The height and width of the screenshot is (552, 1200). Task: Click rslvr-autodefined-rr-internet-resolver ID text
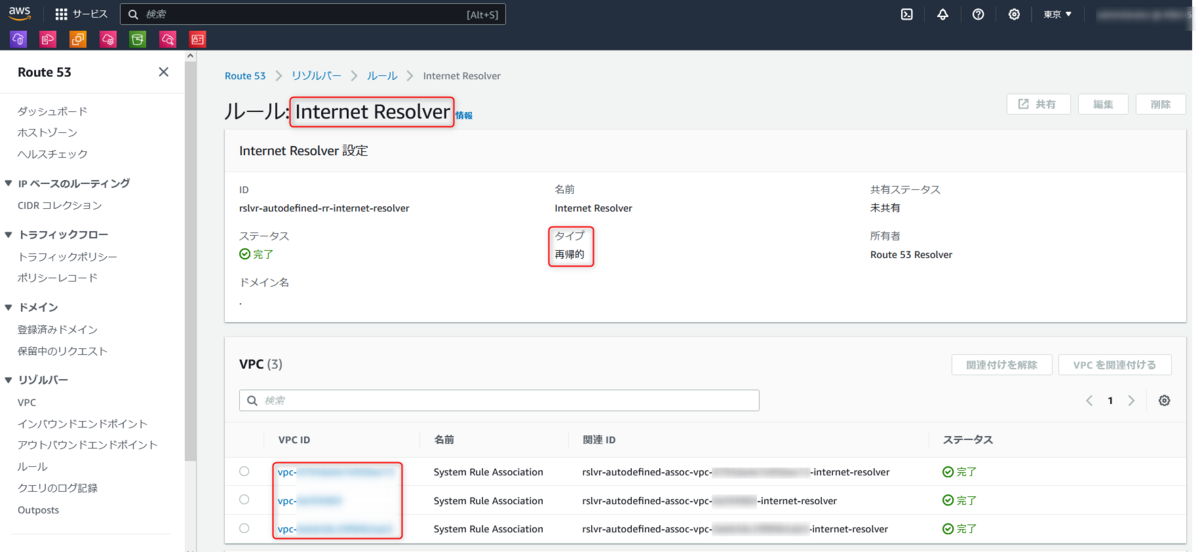324,208
